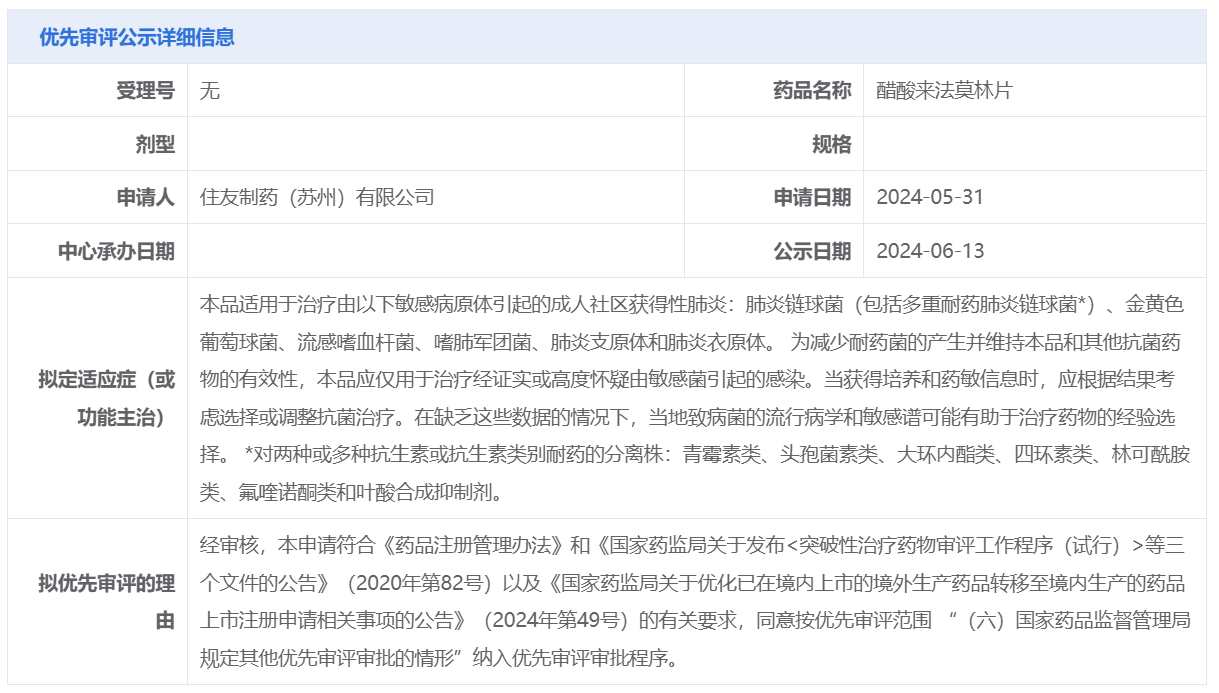Click the reason paragraph starting 经审核
This screenshot has height=693, width=1219.
(x=696, y=602)
